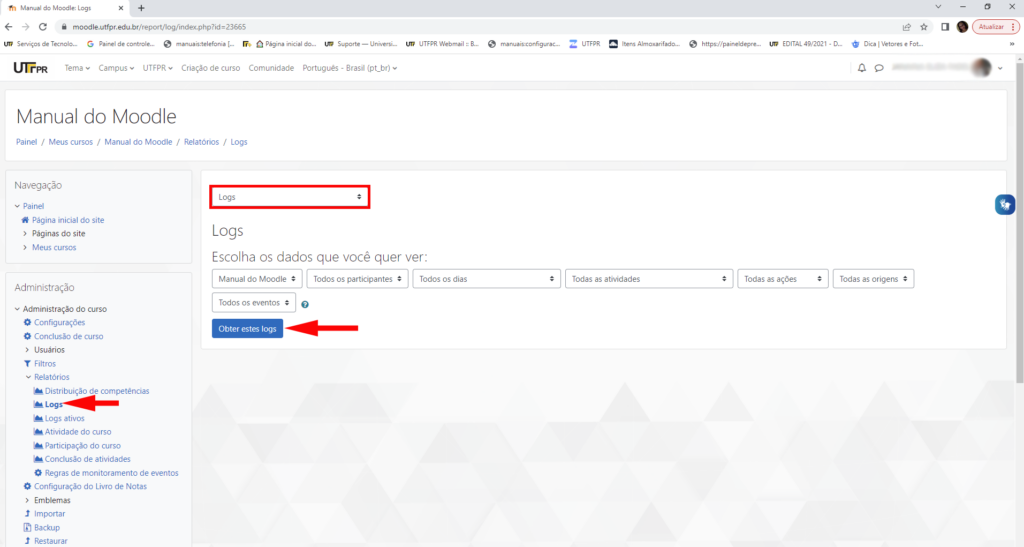The height and width of the screenshot is (547, 1024).
Task: Click the gear icon beside Configurações
Action: click(27, 322)
